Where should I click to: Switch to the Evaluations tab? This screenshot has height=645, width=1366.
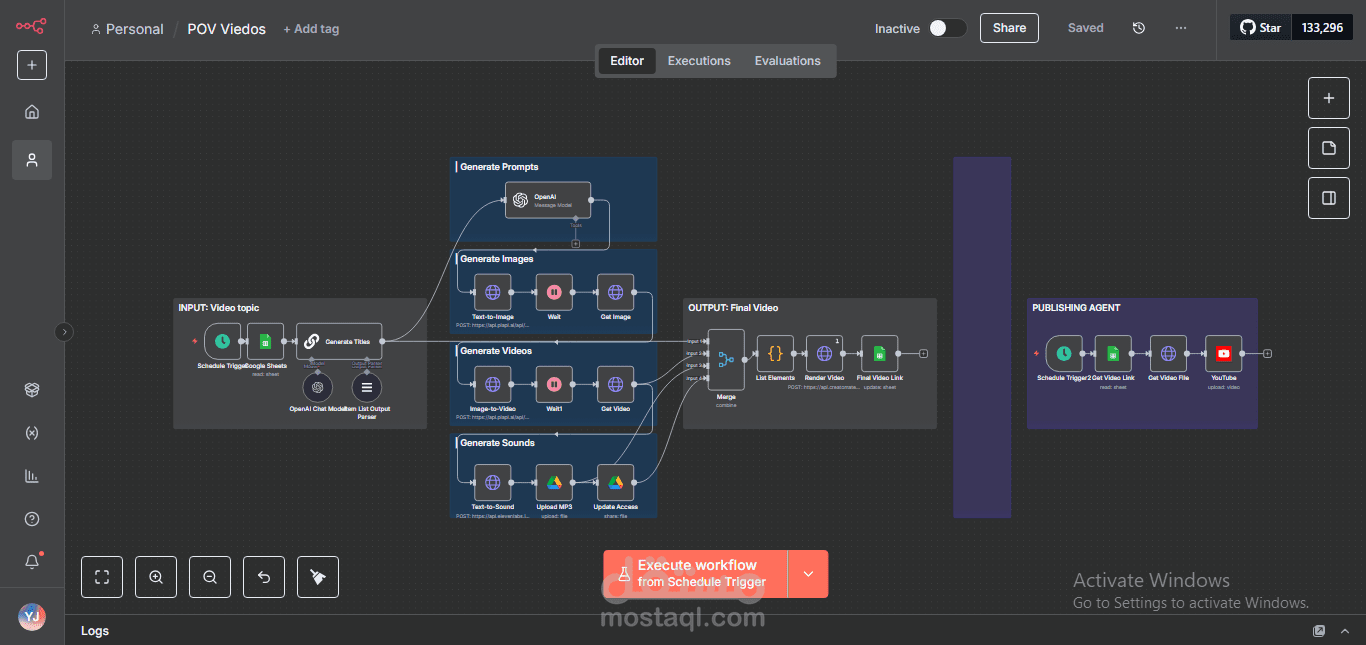tap(788, 61)
